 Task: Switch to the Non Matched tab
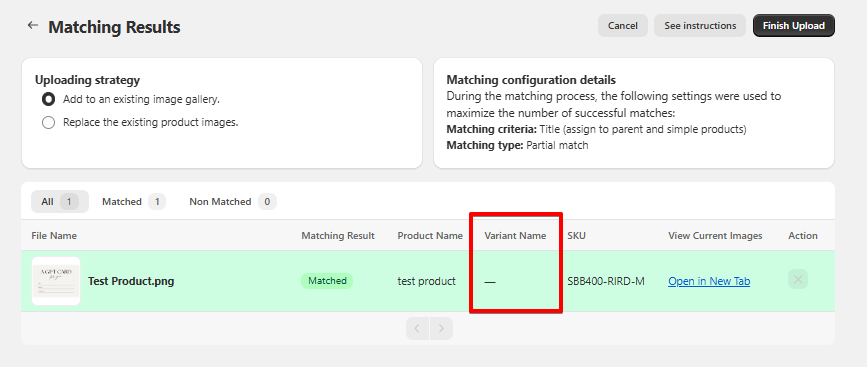[233, 202]
